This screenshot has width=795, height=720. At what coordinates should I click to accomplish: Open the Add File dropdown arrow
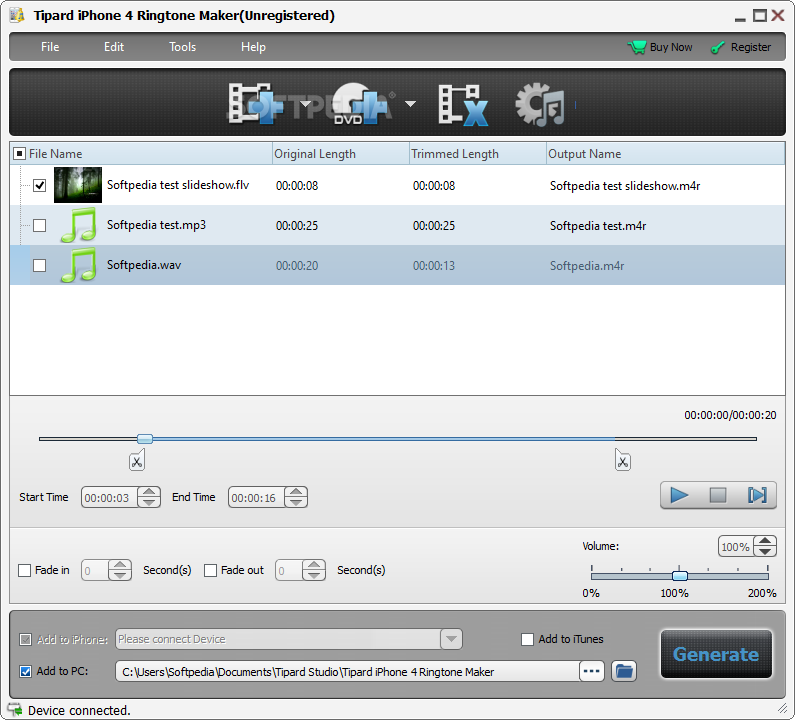(305, 104)
